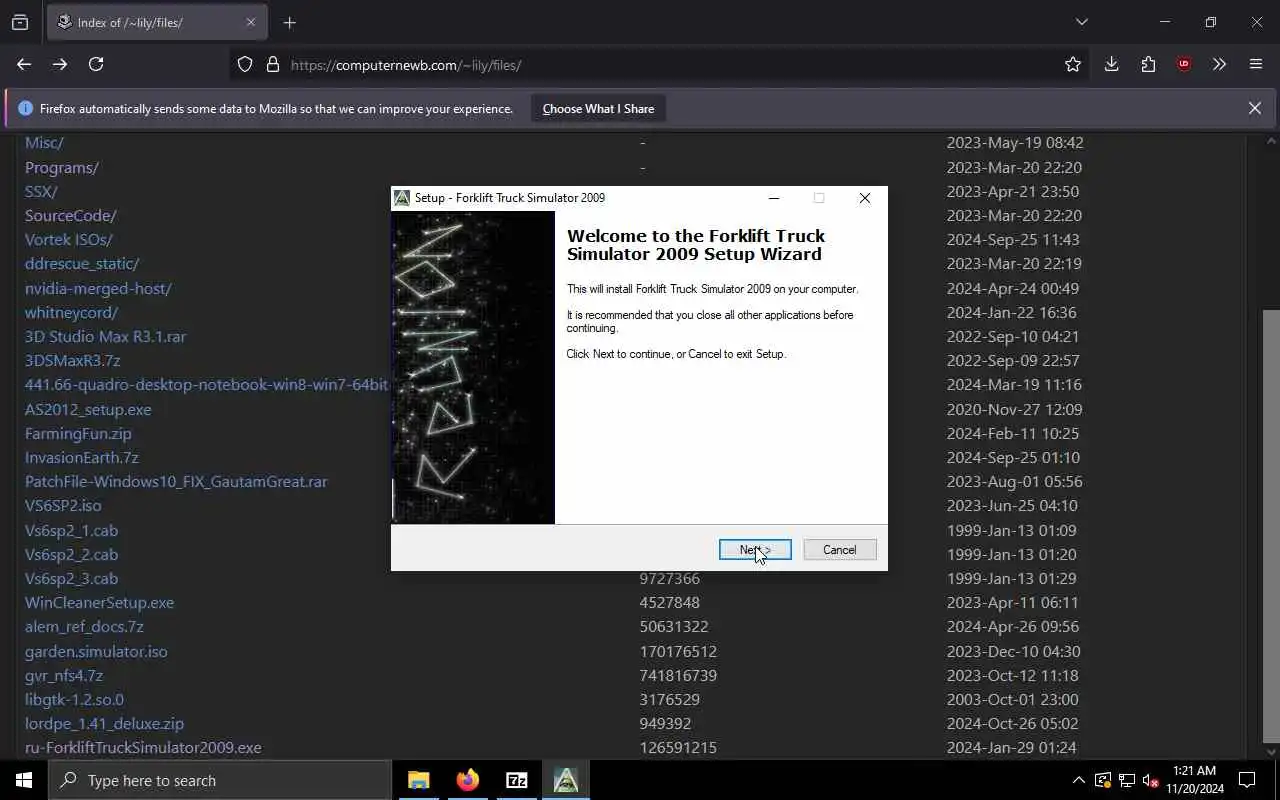This screenshot has width=1280, height=800.
Task: Download garden.simulator.iso file
Action: (x=96, y=652)
